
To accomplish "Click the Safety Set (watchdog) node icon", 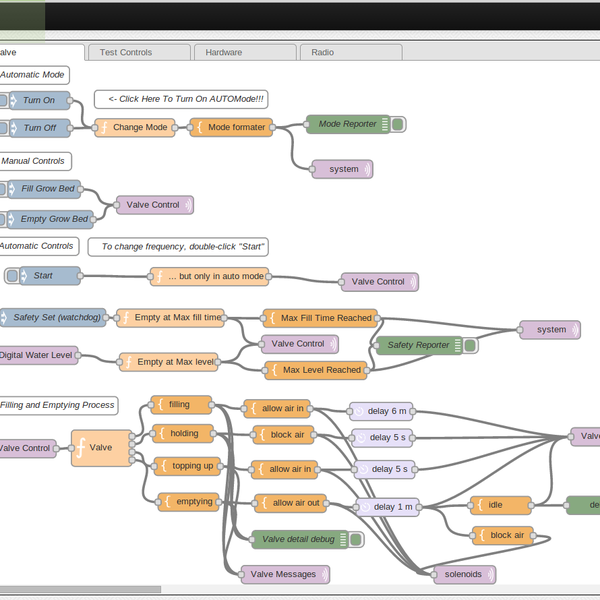I will [x=5, y=318].
